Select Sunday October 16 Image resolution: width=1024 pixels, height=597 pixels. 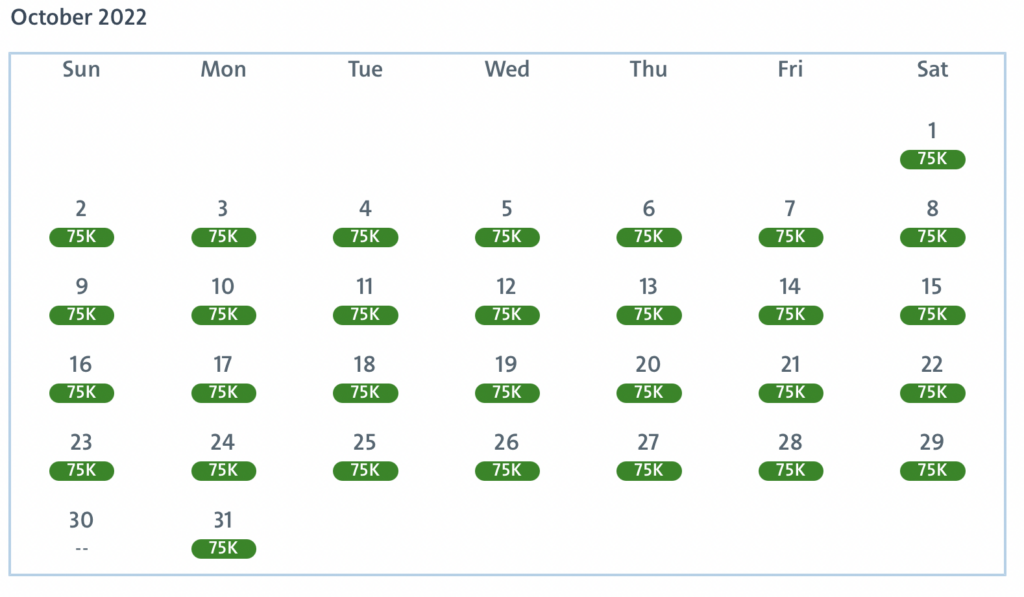pos(81,378)
